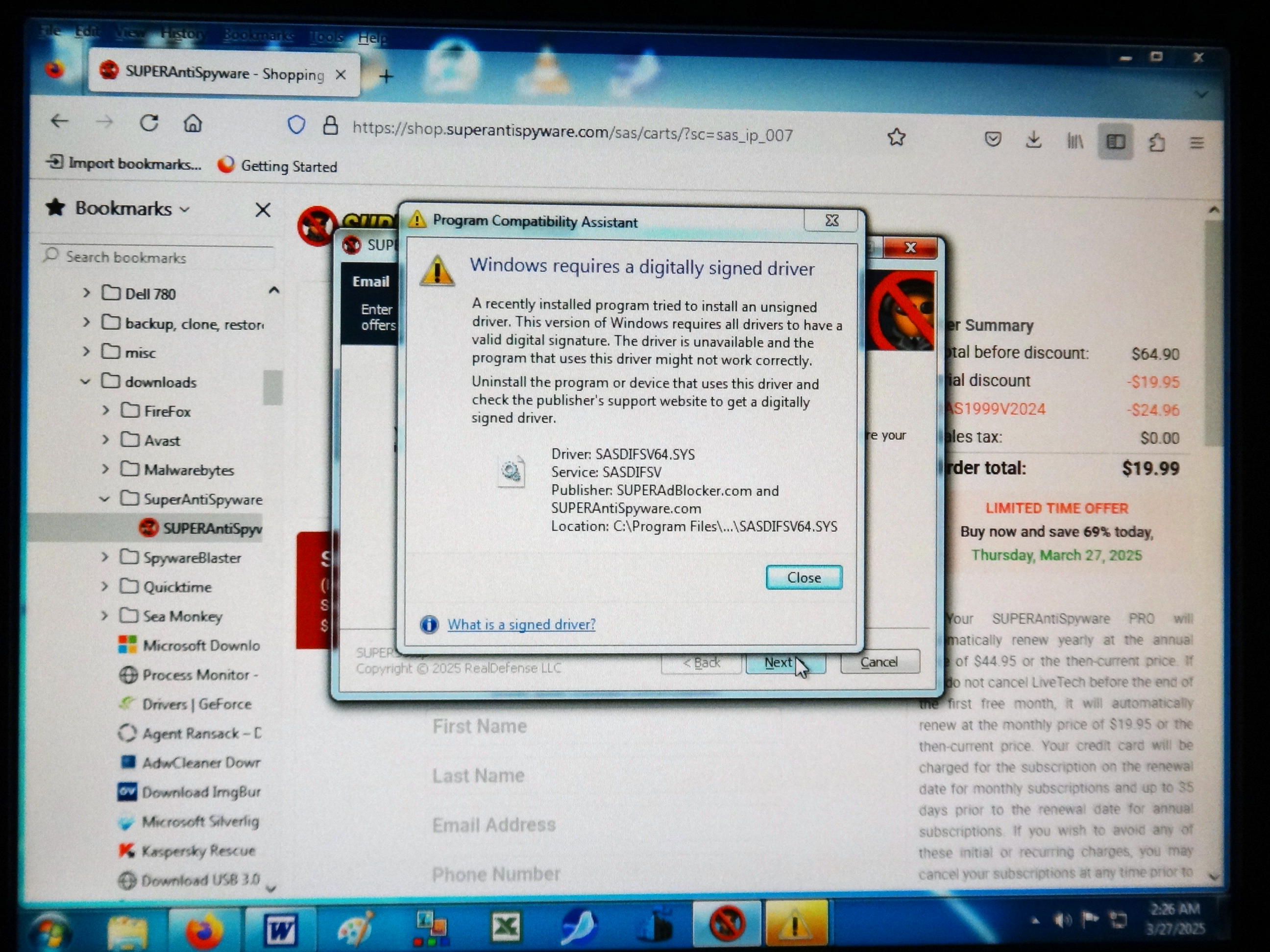Reload the current page
The height and width of the screenshot is (952, 1270).
point(148,123)
